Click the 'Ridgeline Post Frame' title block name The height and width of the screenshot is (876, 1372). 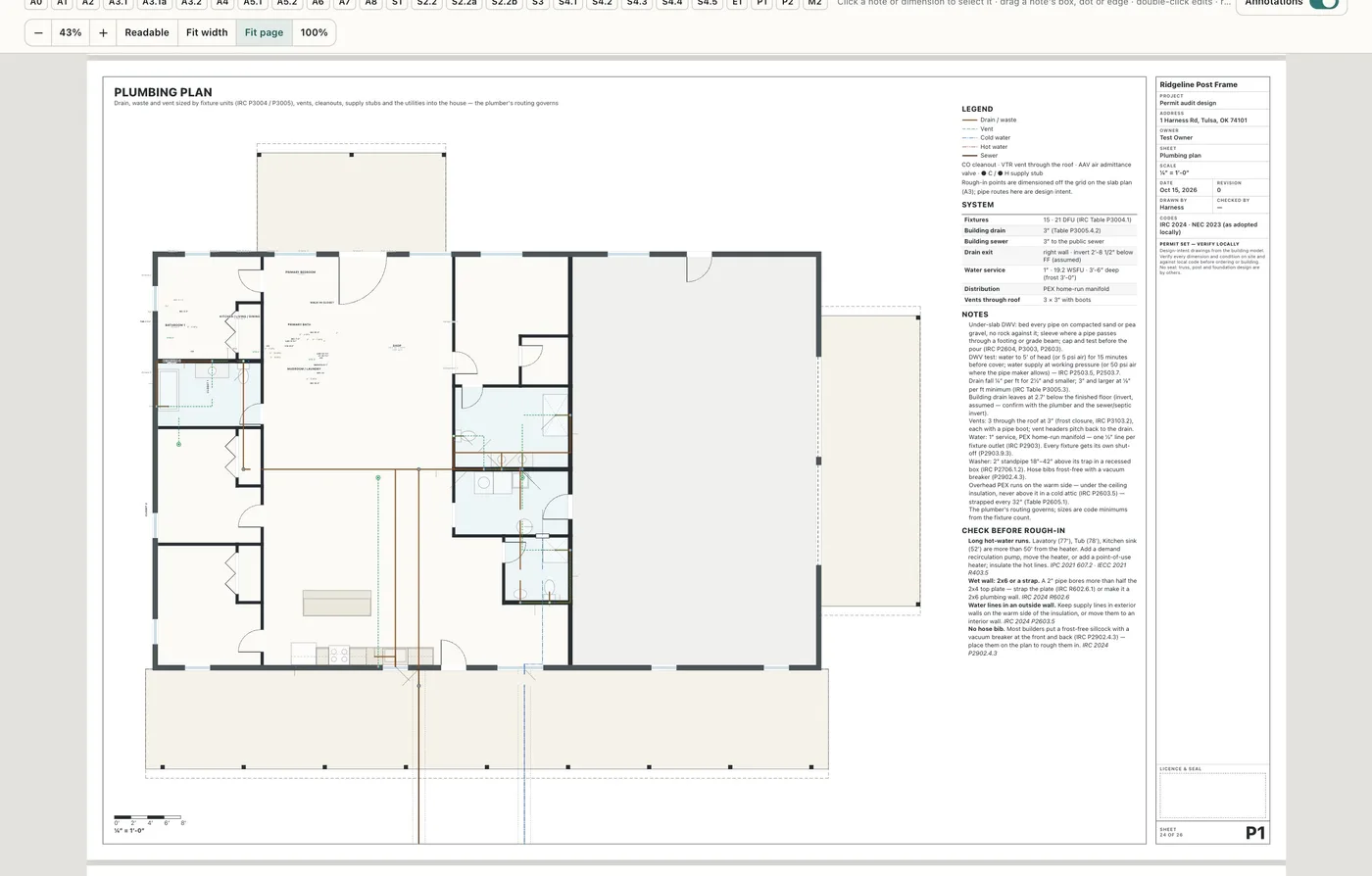(x=1198, y=84)
